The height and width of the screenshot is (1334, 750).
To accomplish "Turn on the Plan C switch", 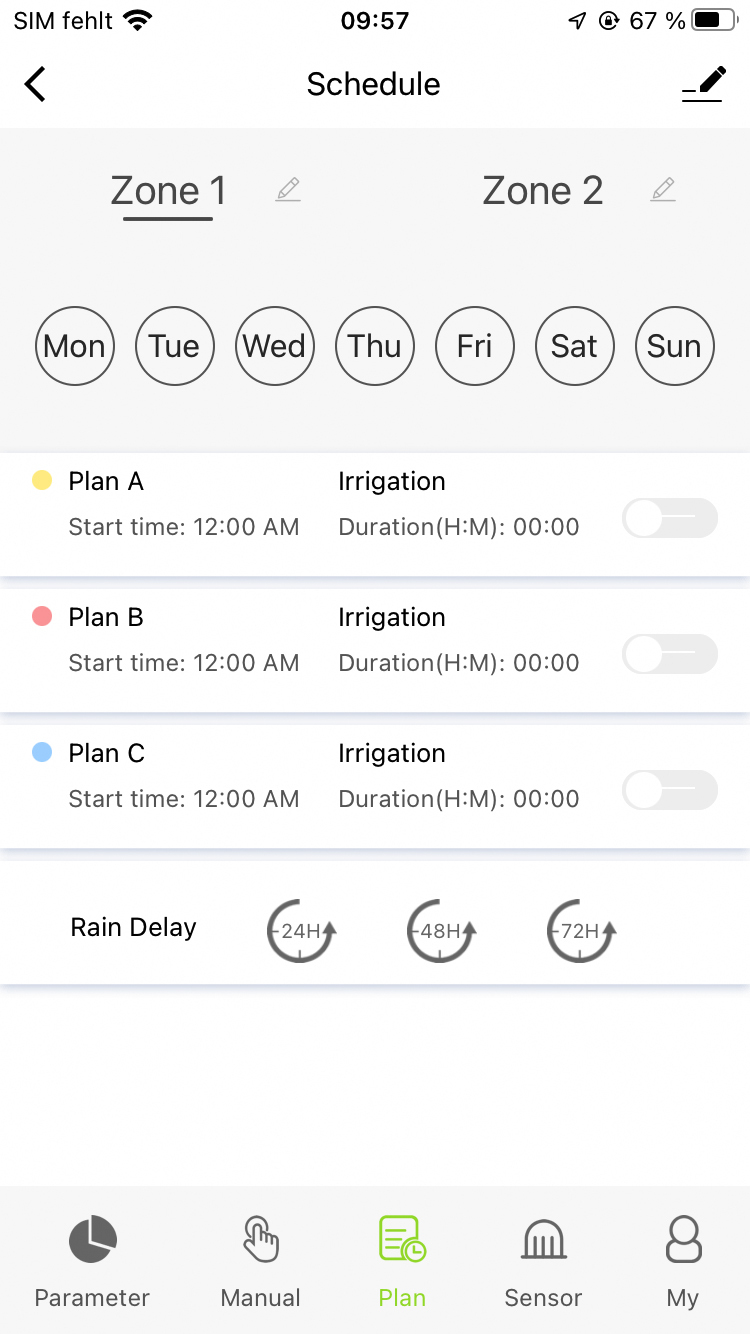I will (669, 790).
